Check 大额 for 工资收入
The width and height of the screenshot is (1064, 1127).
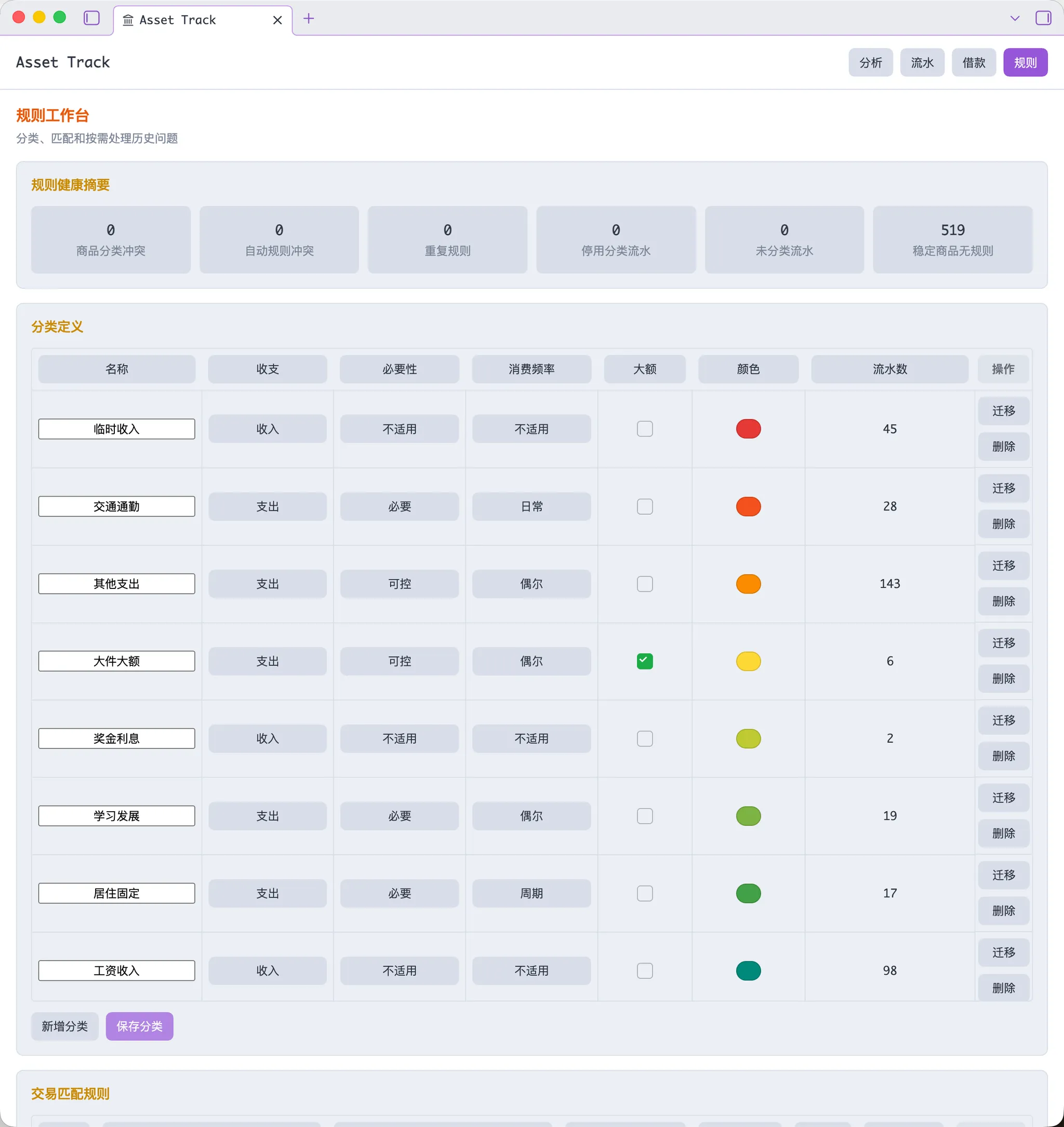645,971
